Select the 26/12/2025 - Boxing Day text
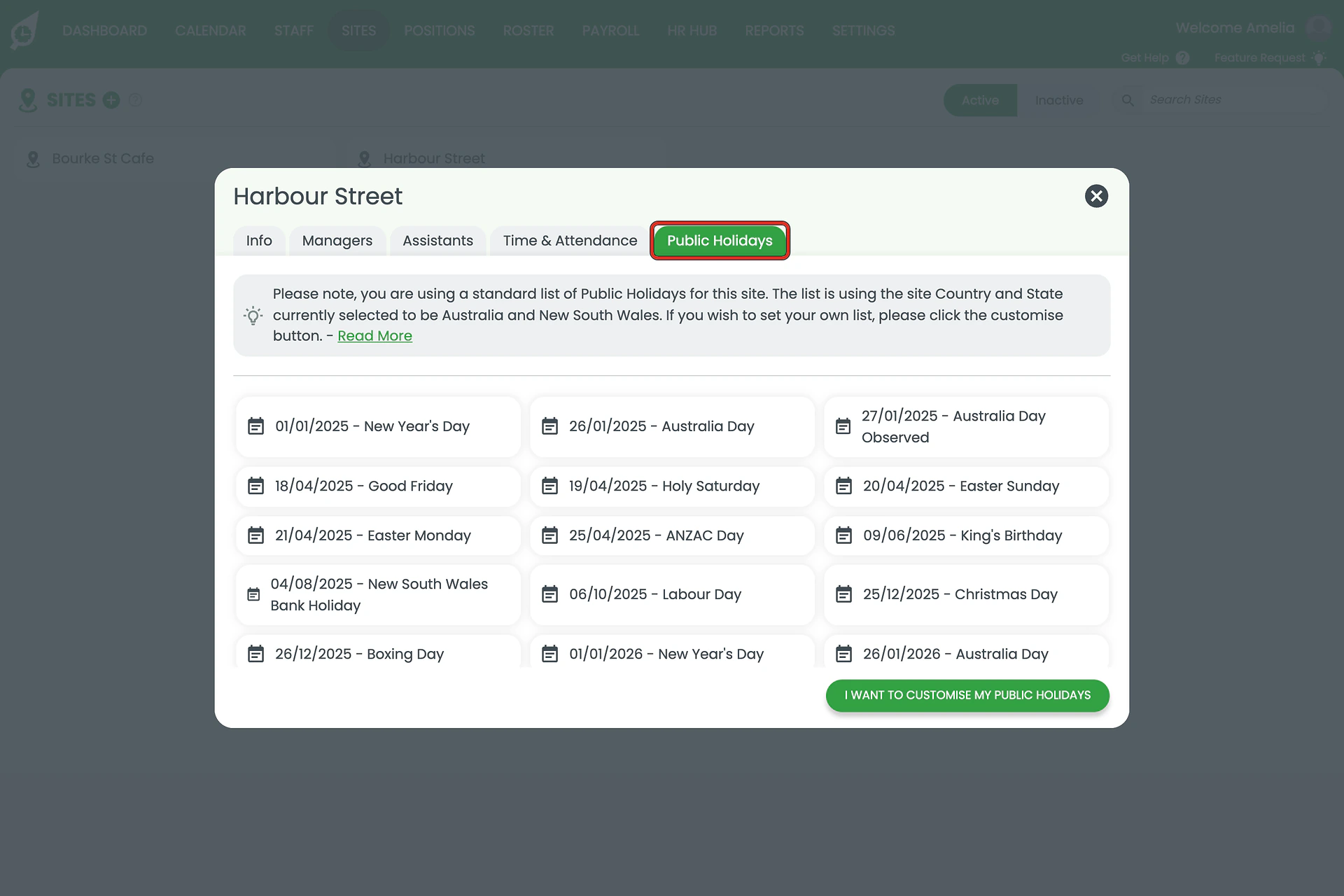The width and height of the screenshot is (1344, 896). click(x=359, y=654)
